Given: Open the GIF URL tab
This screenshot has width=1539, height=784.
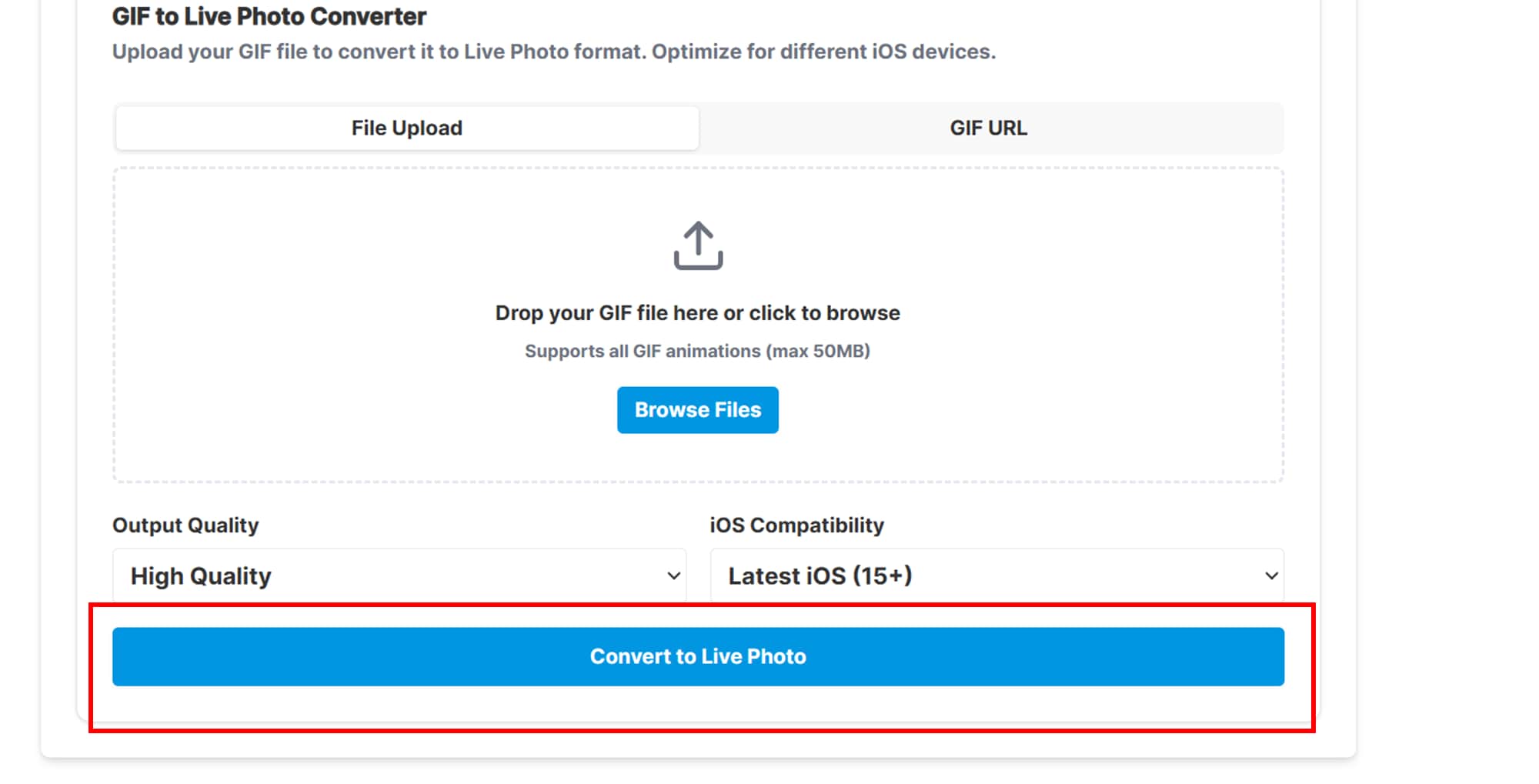Looking at the screenshot, I should click(988, 128).
